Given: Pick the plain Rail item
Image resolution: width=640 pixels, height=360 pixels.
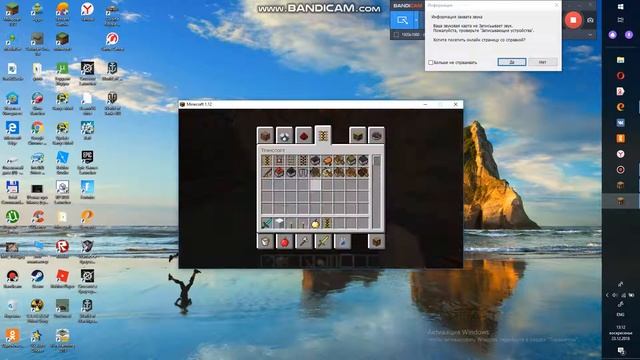Looking at the screenshot, I should pyautogui.click(x=291, y=160).
